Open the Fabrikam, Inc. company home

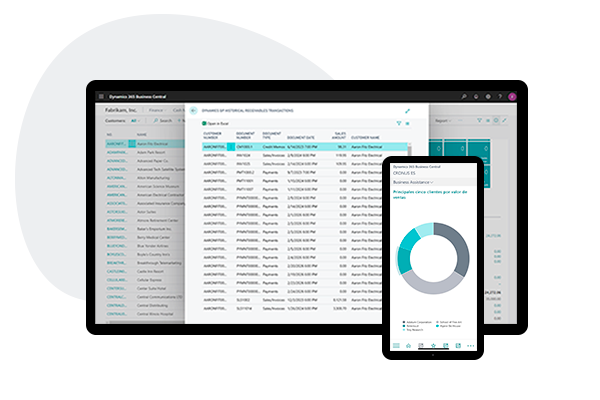121,110
